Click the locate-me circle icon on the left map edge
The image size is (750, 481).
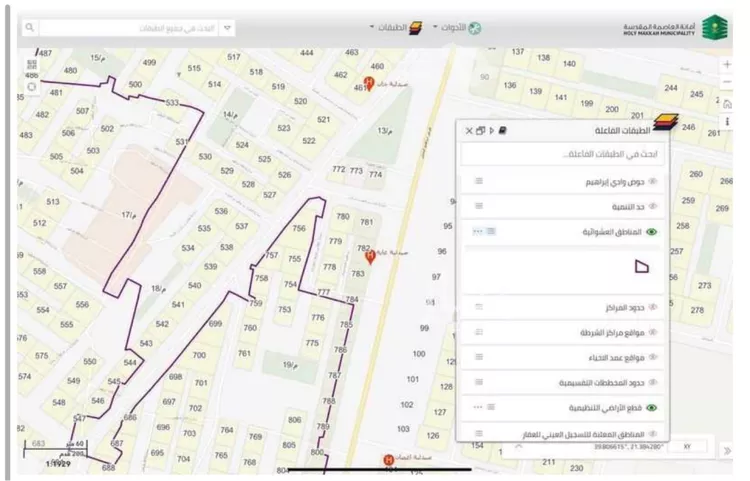pyautogui.click(x=32, y=87)
